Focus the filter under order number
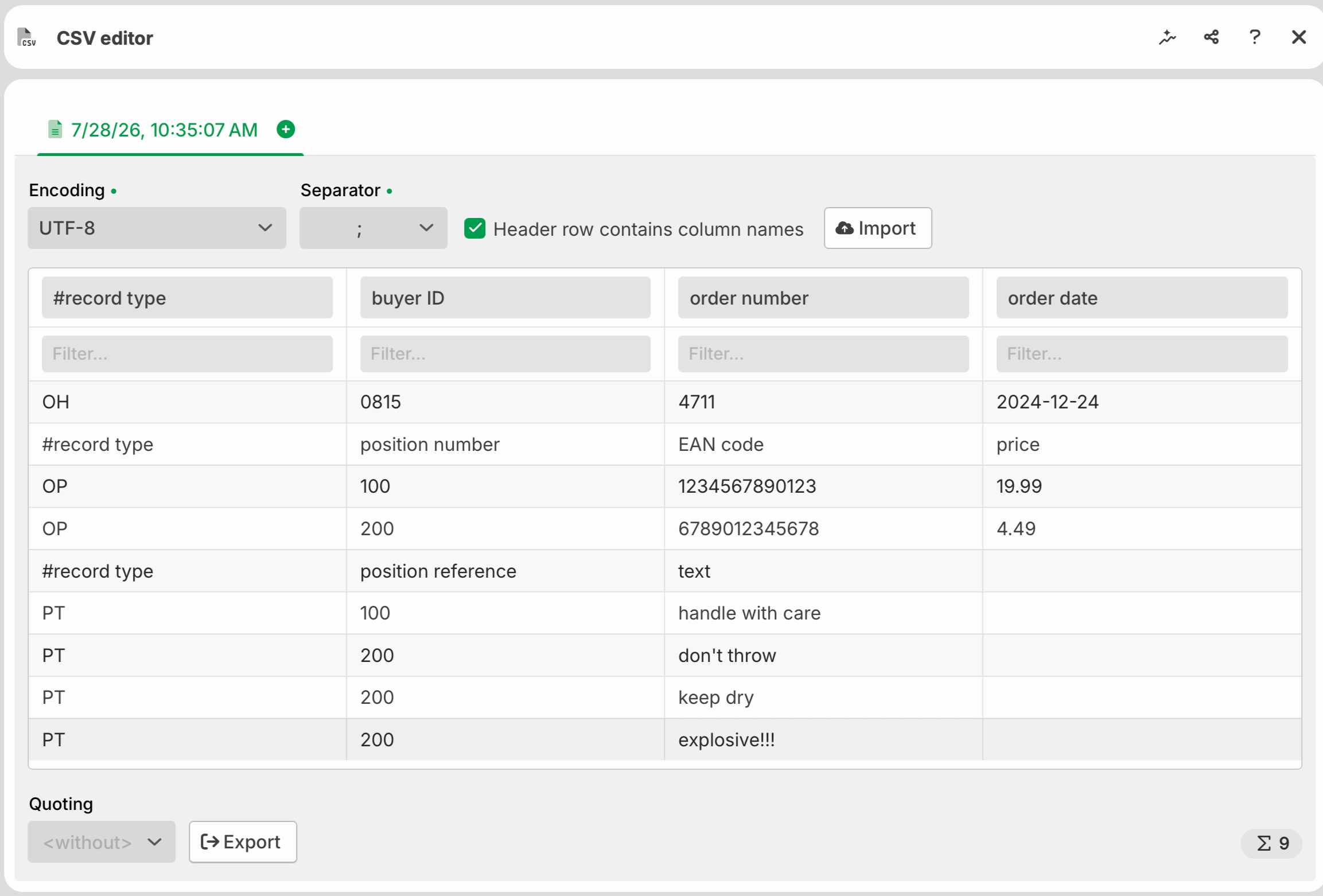Image resolution: width=1323 pixels, height=896 pixels. (823, 354)
